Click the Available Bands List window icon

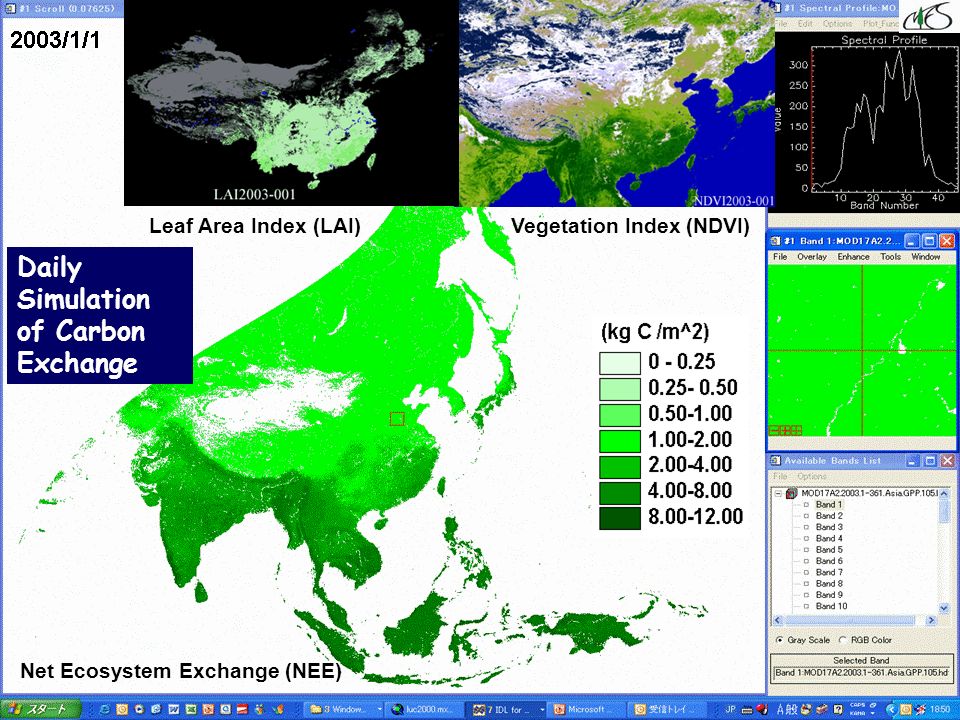click(x=776, y=461)
